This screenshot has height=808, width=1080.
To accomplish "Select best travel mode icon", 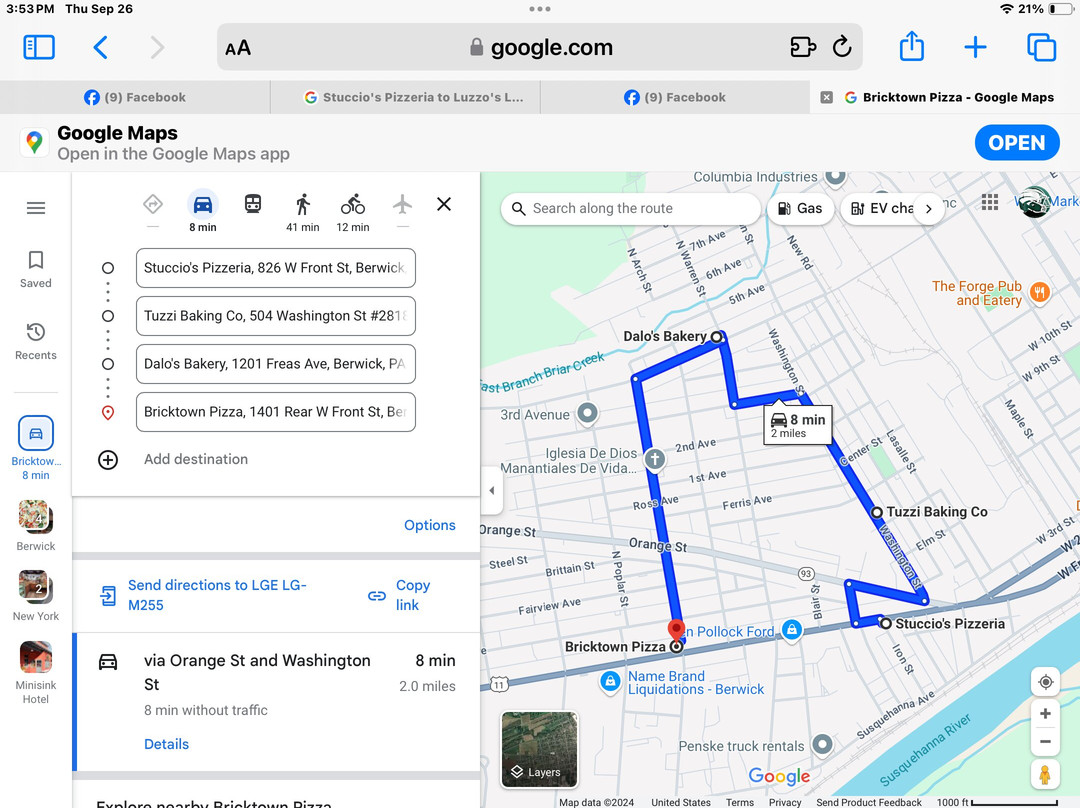I will [x=153, y=205].
